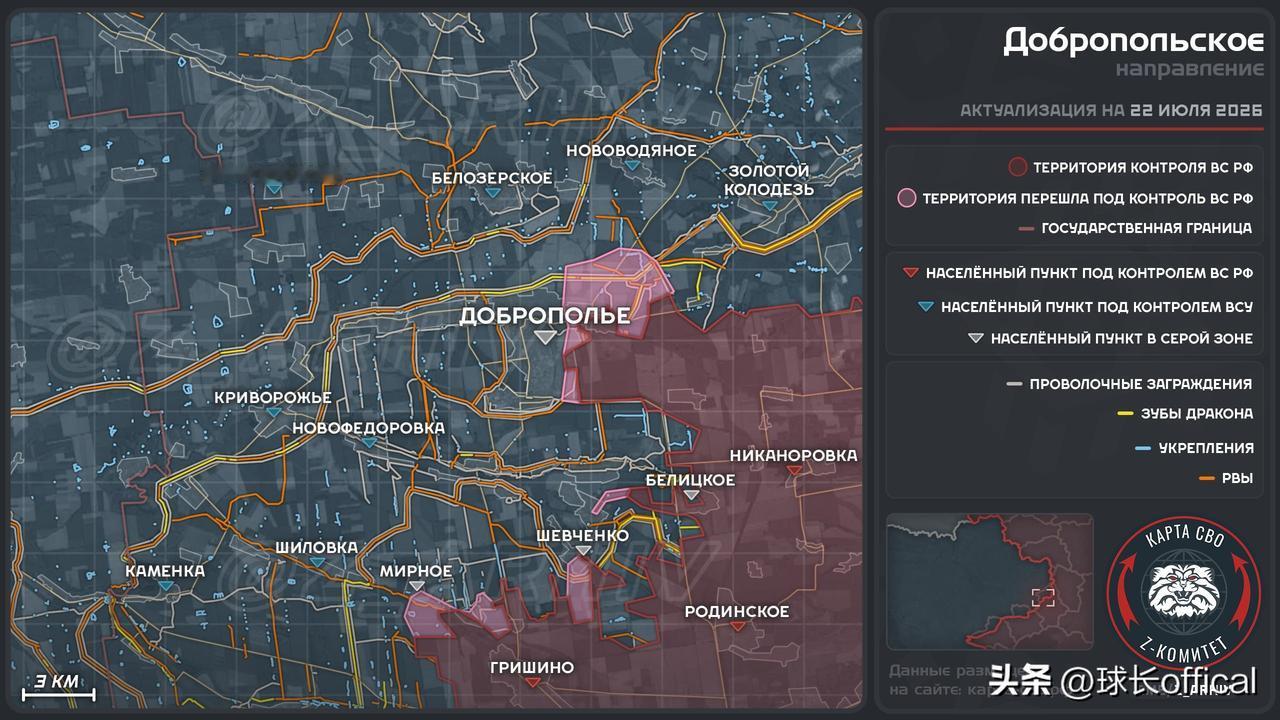Click the orange dash for рвы
This screenshot has width=1280, height=720.
click(1207, 479)
